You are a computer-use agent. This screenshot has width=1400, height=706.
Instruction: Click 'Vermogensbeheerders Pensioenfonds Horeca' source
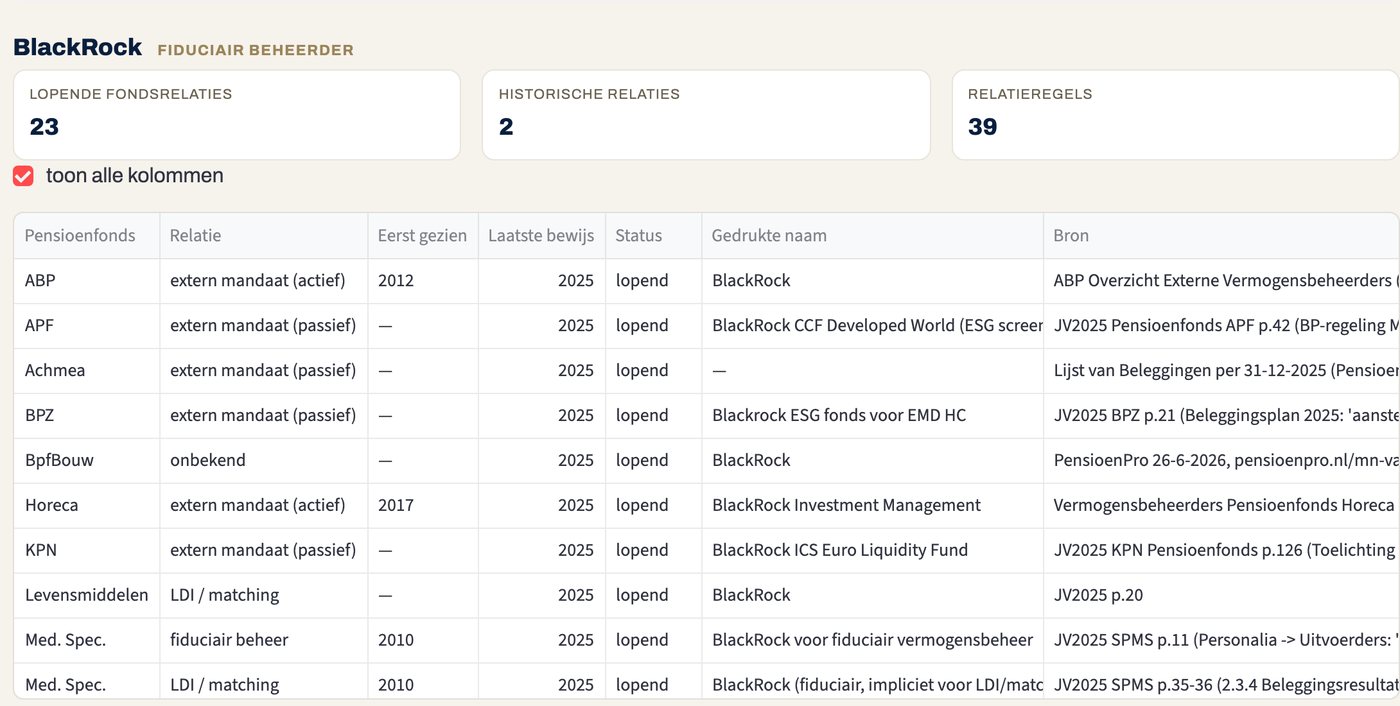click(x=1224, y=506)
